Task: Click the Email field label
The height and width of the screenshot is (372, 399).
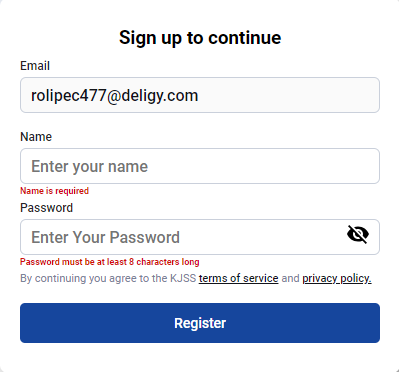Action: coord(35,66)
